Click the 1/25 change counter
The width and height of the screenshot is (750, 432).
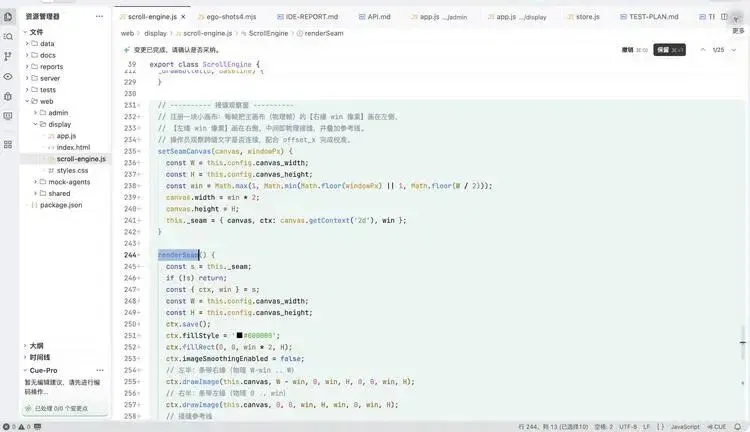coord(718,50)
